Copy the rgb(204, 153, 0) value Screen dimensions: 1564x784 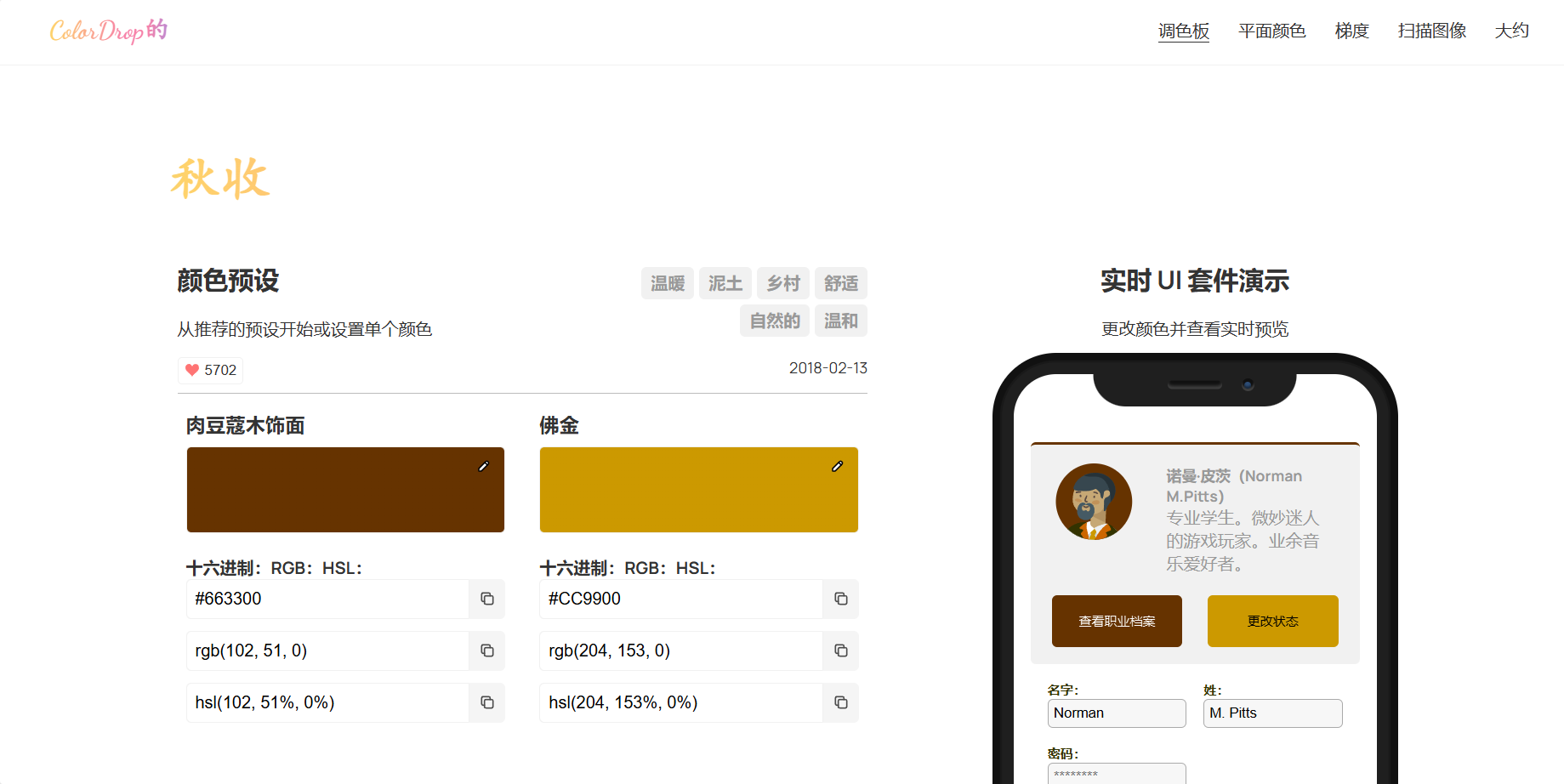(x=841, y=650)
